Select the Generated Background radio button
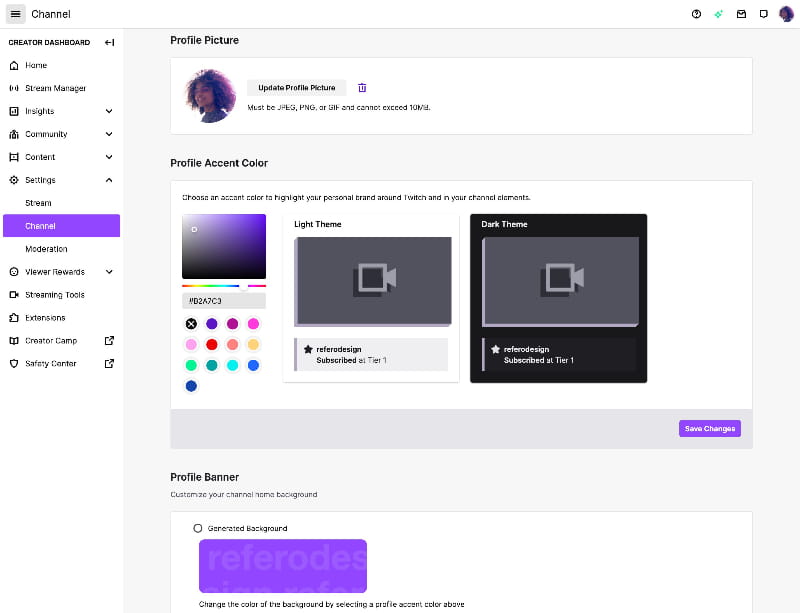 click(196, 528)
